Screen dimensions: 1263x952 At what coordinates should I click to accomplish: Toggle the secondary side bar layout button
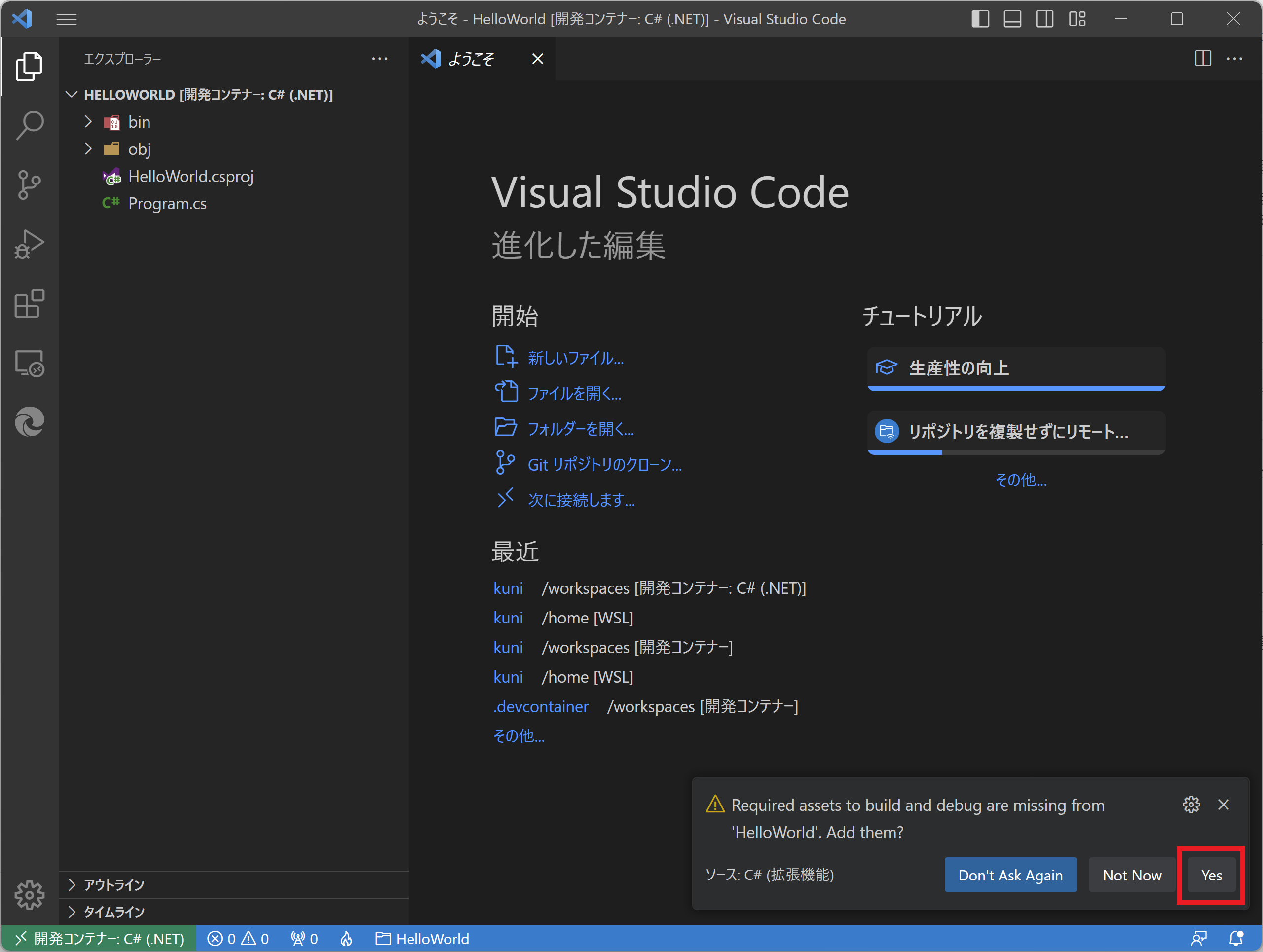pos(1045,19)
